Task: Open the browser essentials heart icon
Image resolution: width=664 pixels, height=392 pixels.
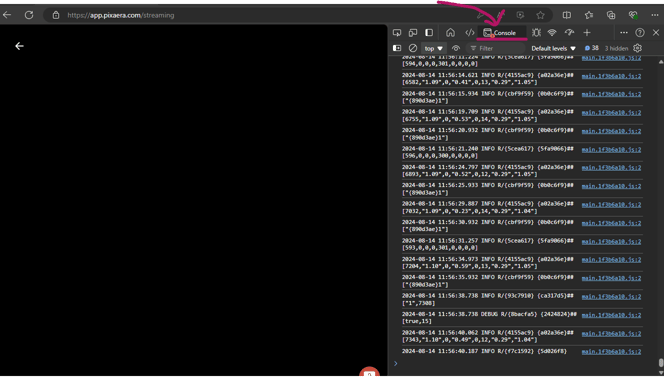Action: [x=634, y=15]
